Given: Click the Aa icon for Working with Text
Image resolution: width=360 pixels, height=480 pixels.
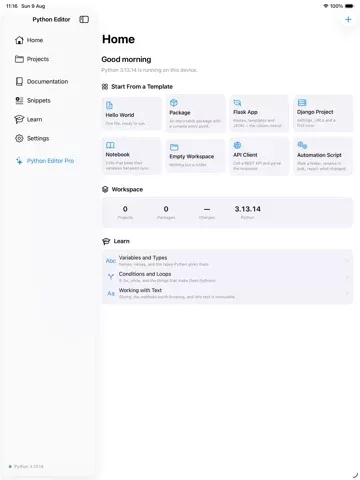Looking at the screenshot, I should coord(111,293).
